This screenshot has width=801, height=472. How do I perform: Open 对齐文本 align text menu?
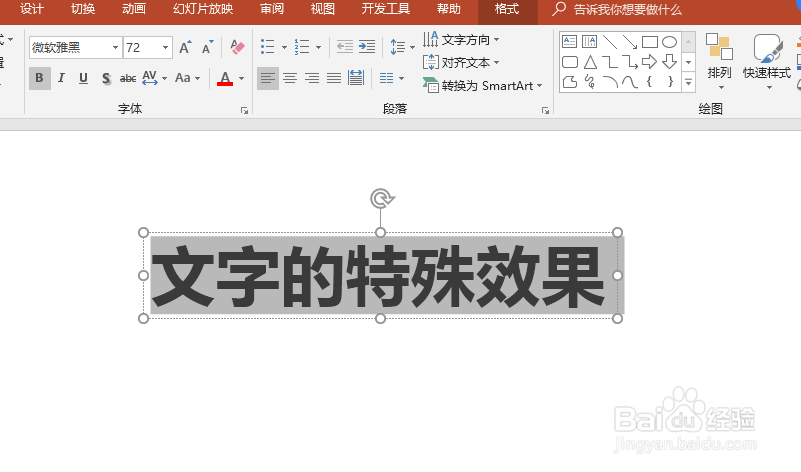pos(461,62)
